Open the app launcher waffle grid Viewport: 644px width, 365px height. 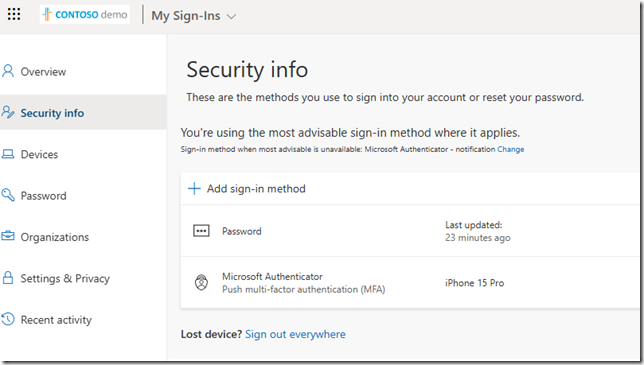click(14, 14)
